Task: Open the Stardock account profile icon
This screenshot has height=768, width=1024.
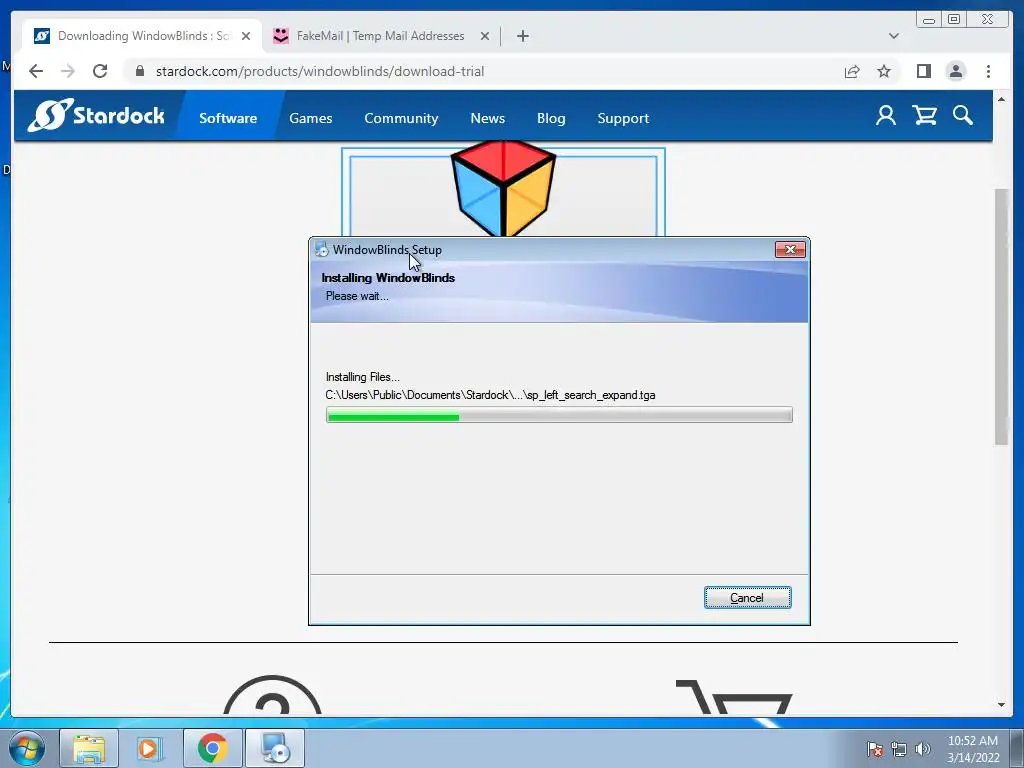Action: [886, 116]
